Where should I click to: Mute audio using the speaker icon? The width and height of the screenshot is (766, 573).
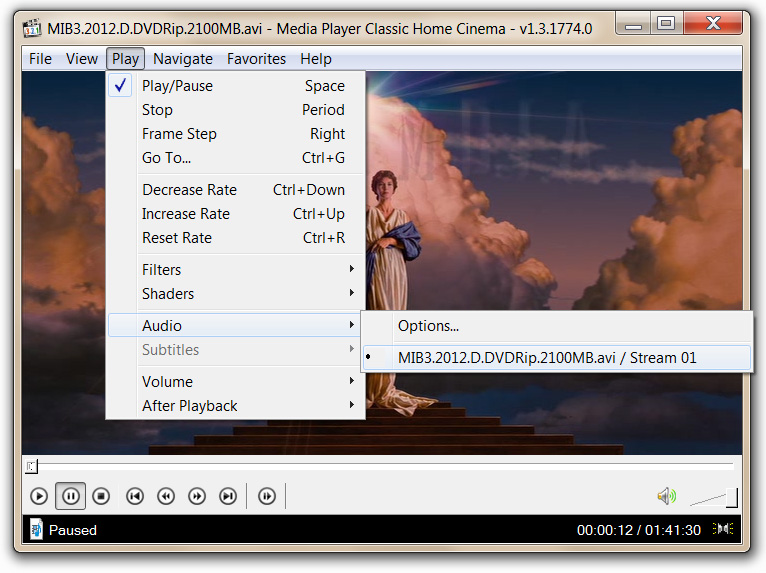[x=667, y=497]
